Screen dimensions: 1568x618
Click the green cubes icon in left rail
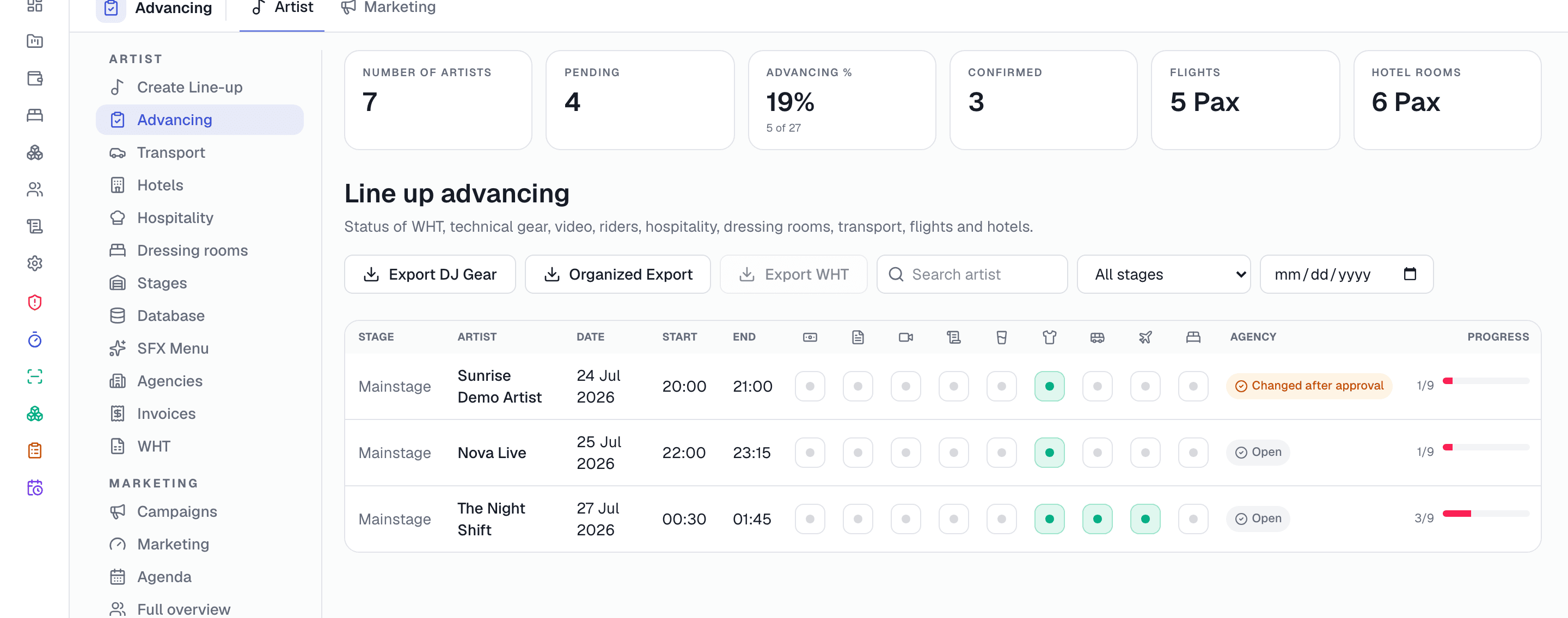tap(35, 413)
